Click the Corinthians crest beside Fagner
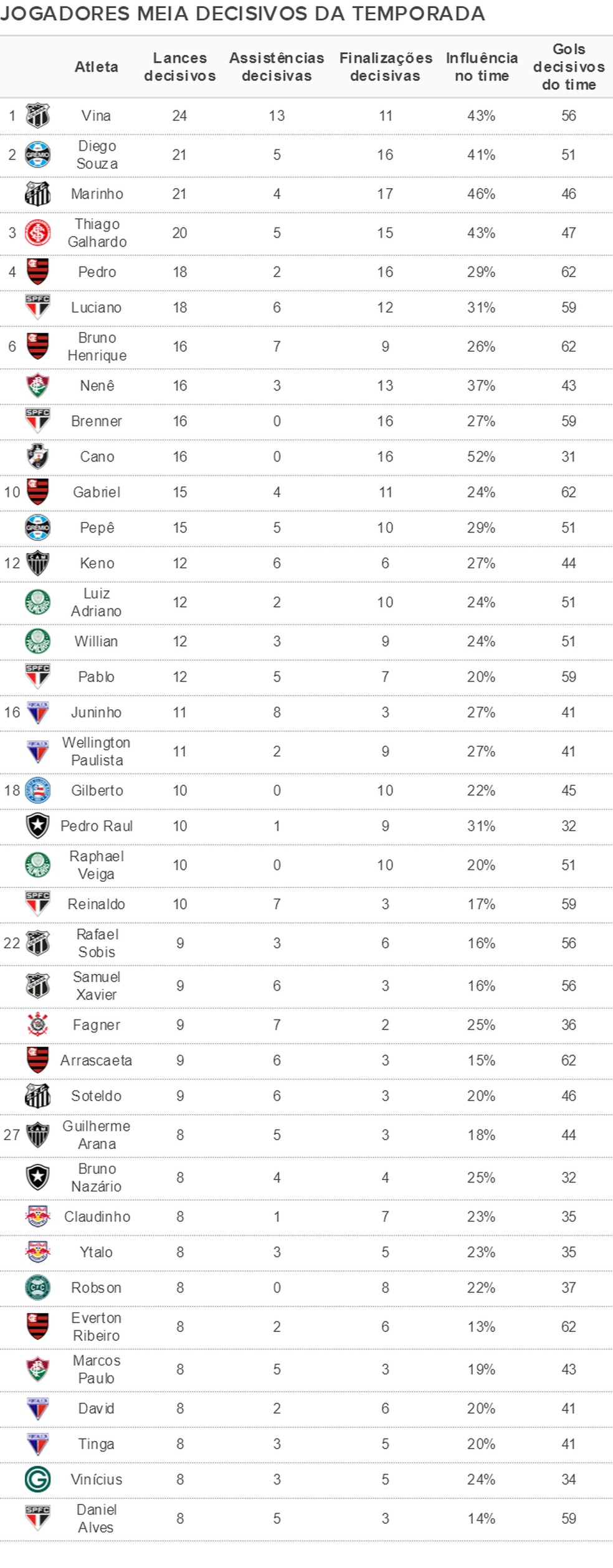The width and height of the screenshot is (613, 1568). tap(37, 1024)
